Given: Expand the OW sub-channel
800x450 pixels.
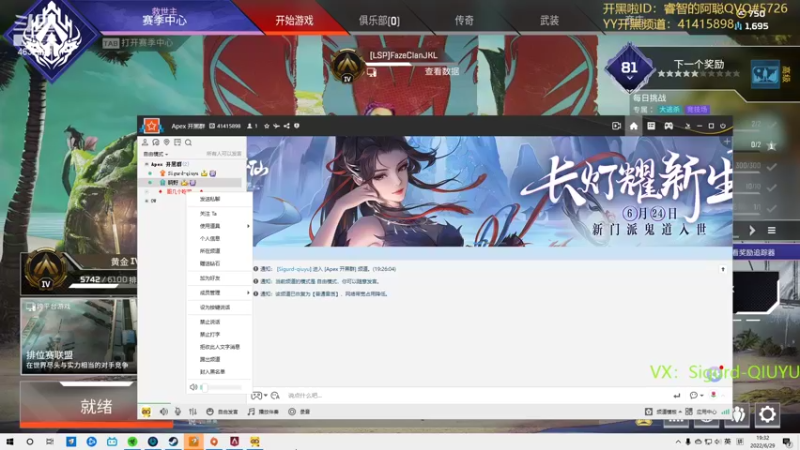Looking at the screenshot, I should pyautogui.click(x=146, y=201).
